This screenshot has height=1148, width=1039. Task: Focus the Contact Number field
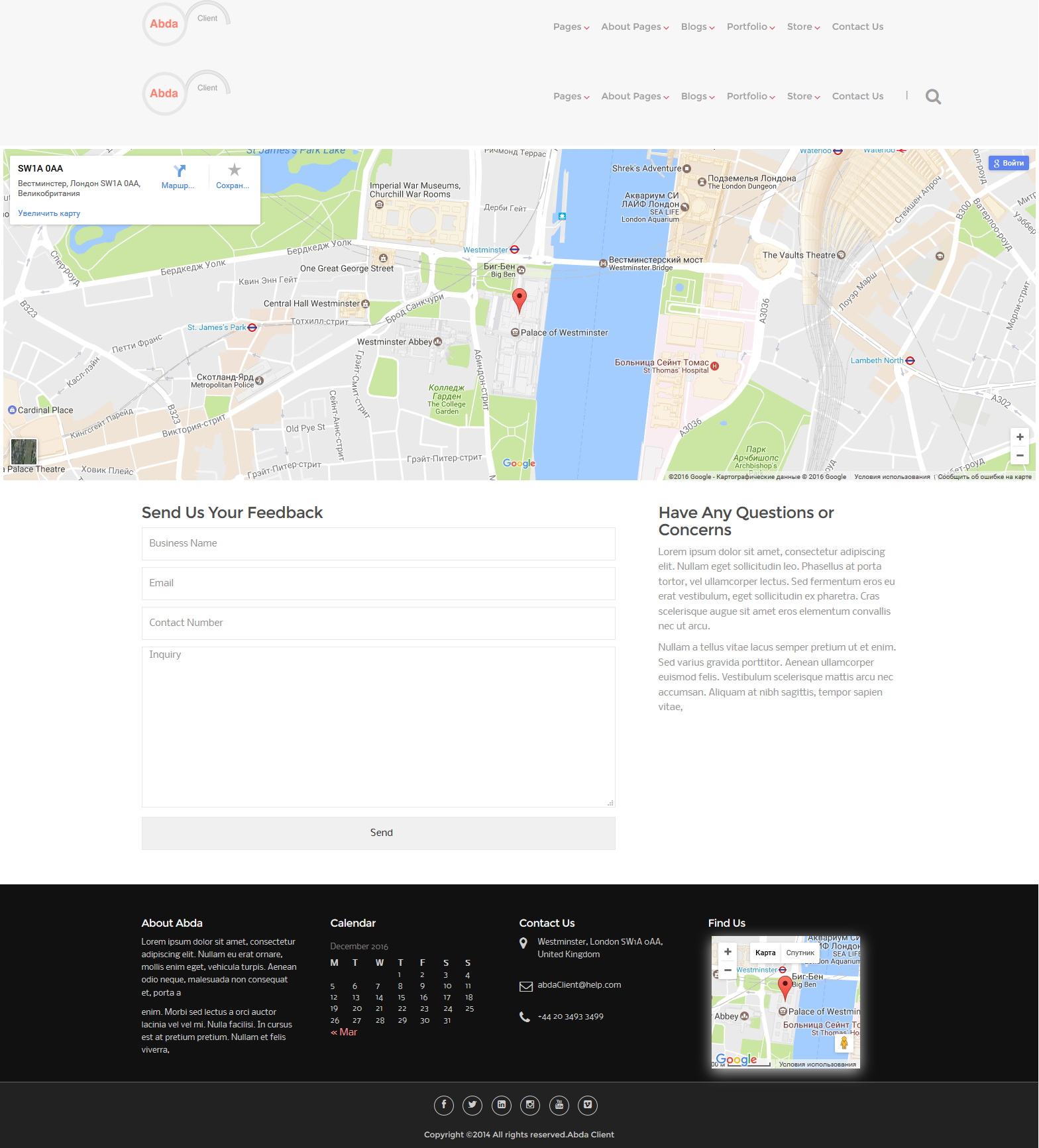tap(378, 623)
